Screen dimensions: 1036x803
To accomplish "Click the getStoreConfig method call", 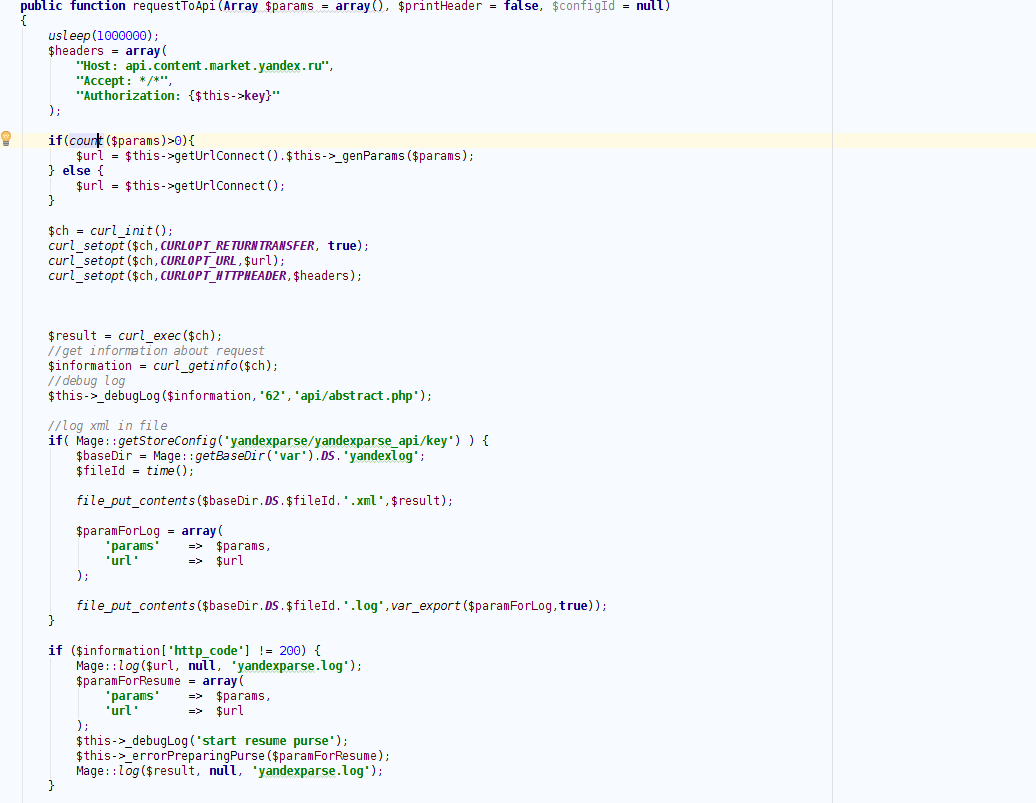I will 167,440.
